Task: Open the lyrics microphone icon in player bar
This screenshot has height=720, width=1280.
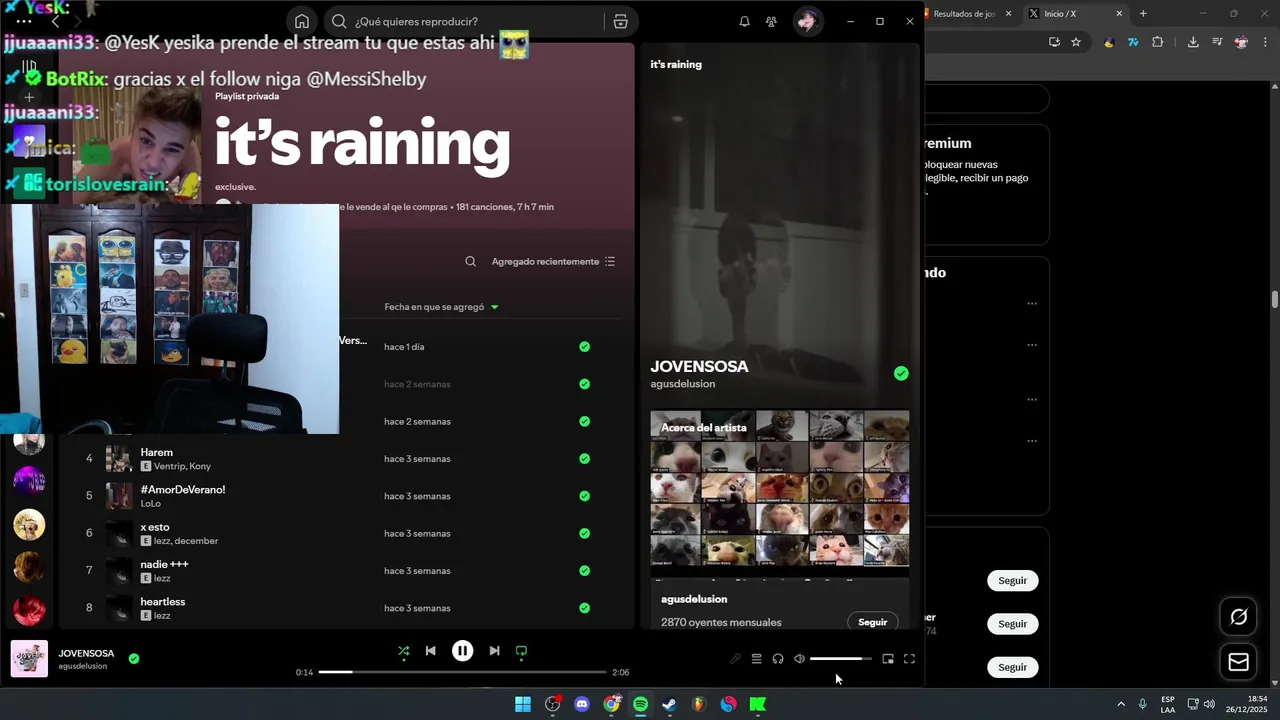Action: (x=735, y=659)
